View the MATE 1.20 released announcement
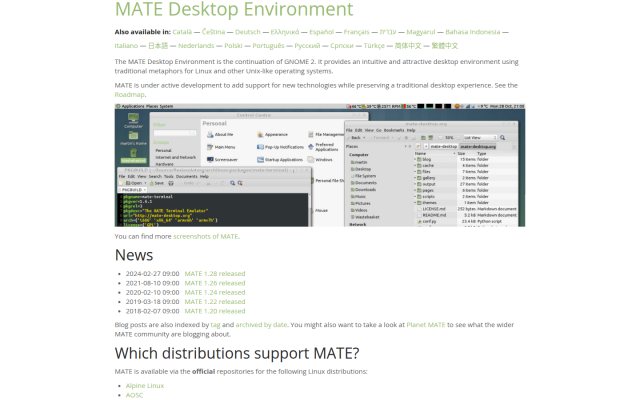This screenshot has height=400, width=640. click(x=215, y=311)
